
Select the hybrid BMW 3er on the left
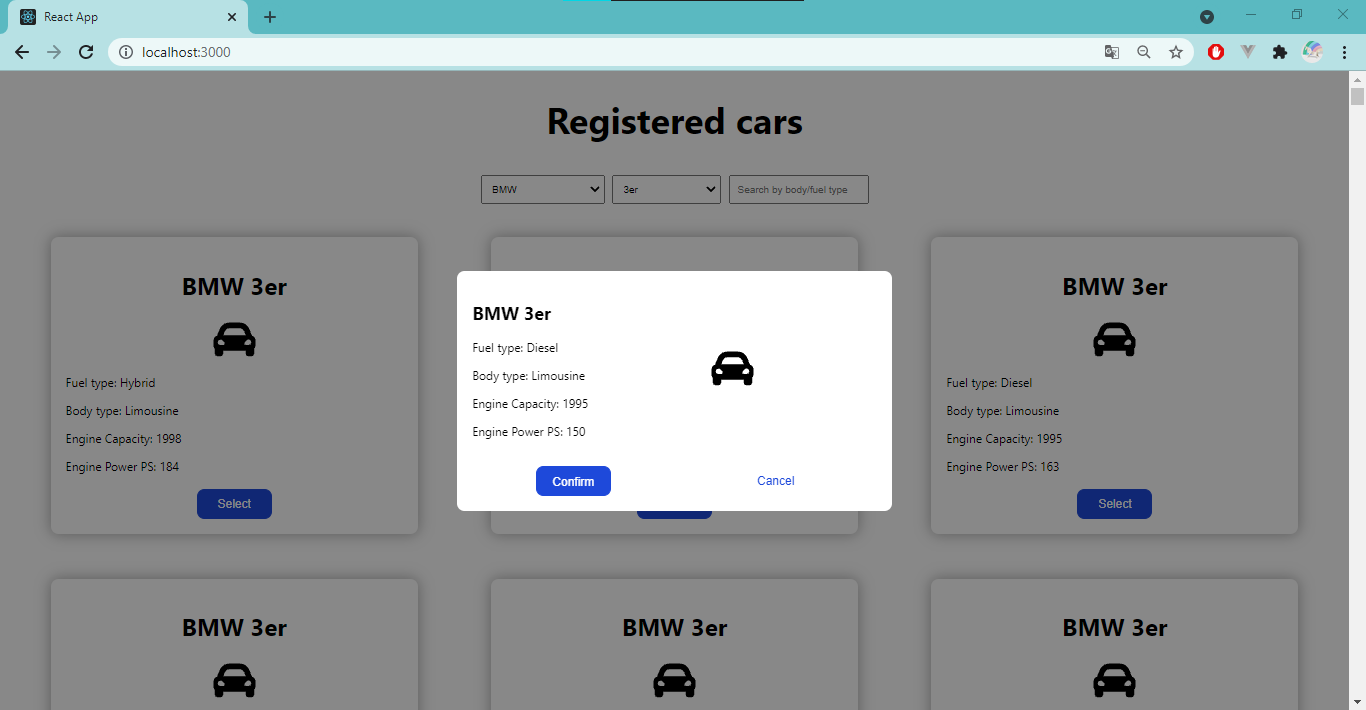(x=234, y=503)
